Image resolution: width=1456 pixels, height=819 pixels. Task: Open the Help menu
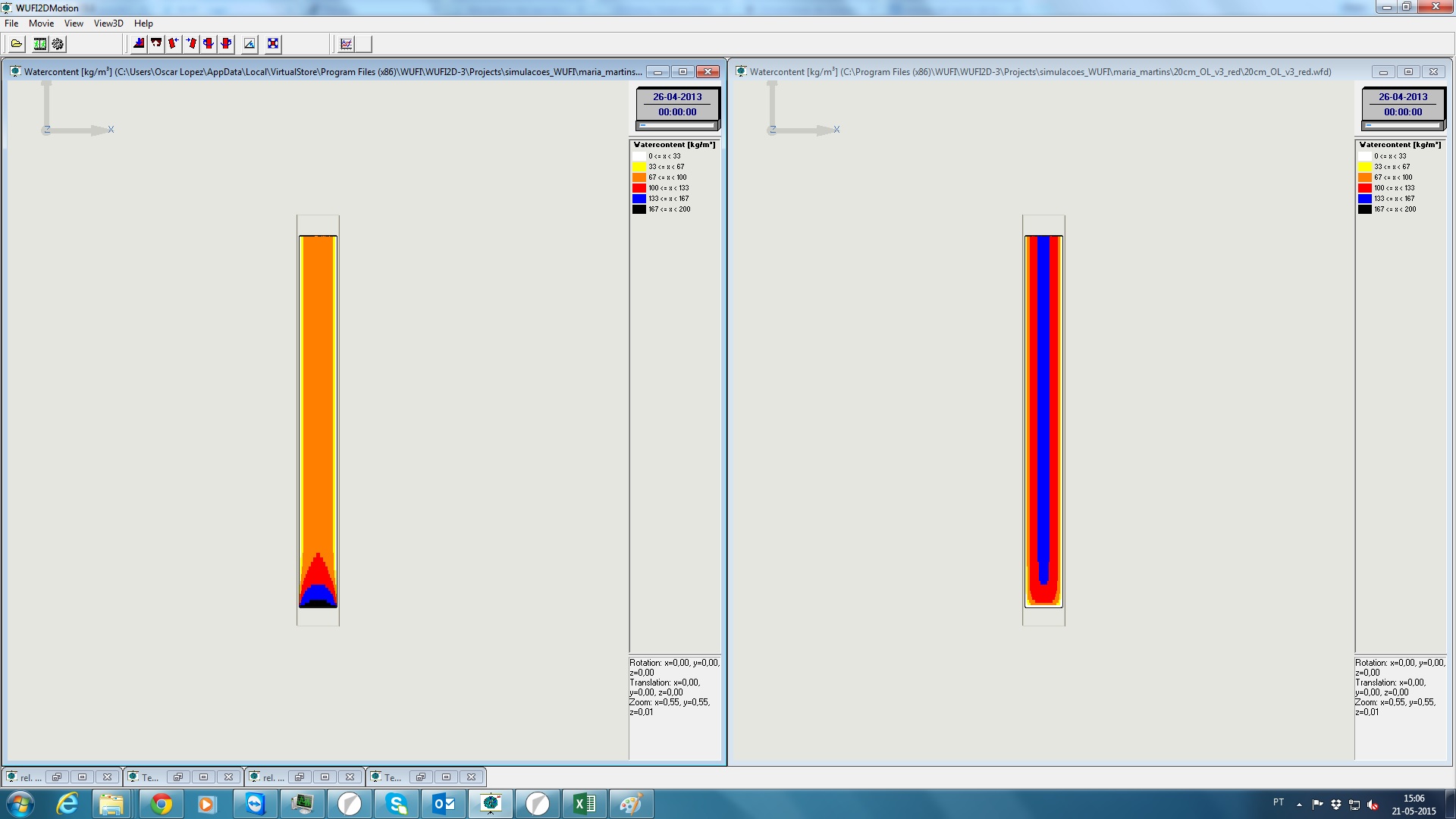point(143,24)
